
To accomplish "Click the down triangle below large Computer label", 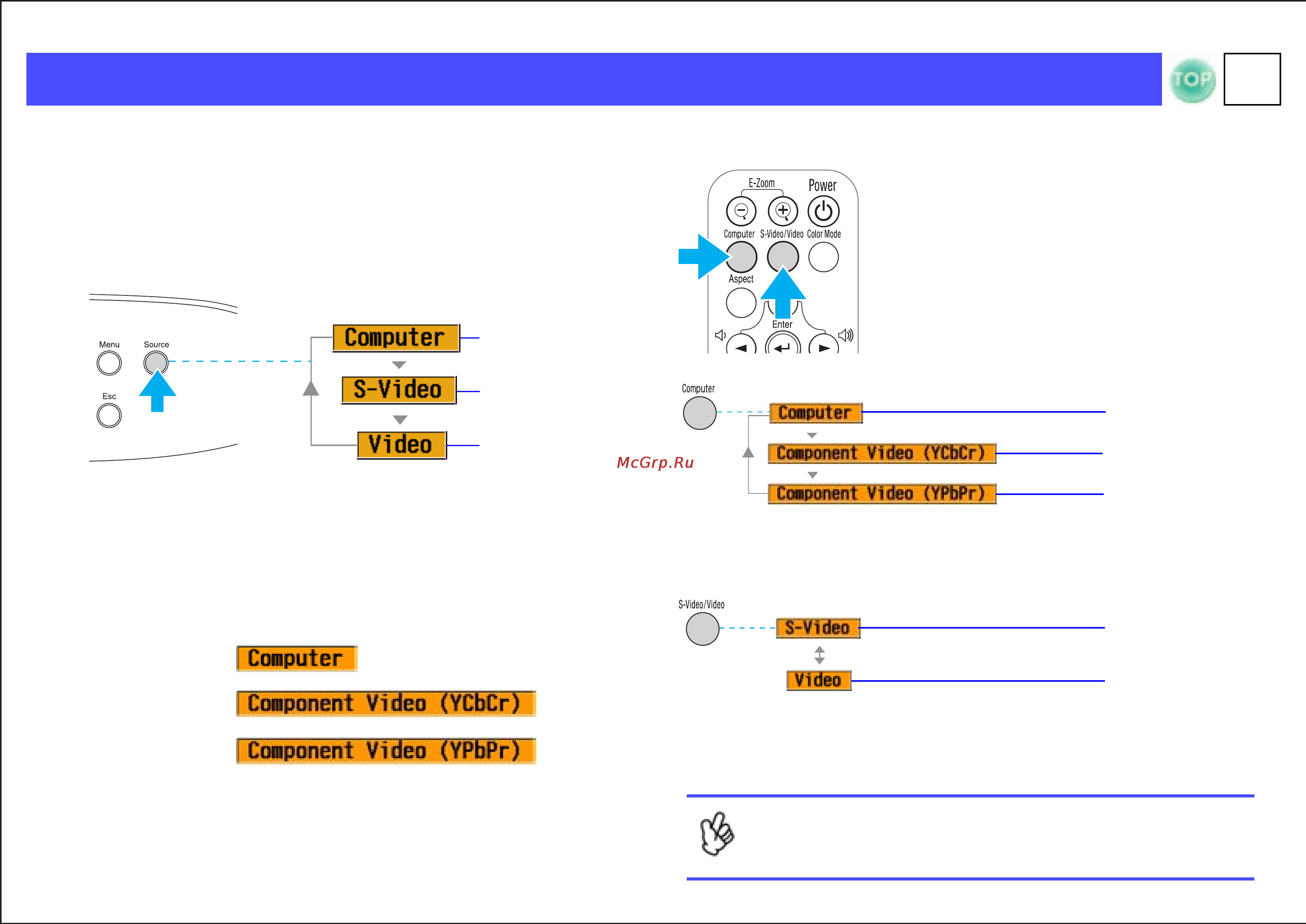I will tap(399, 364).
